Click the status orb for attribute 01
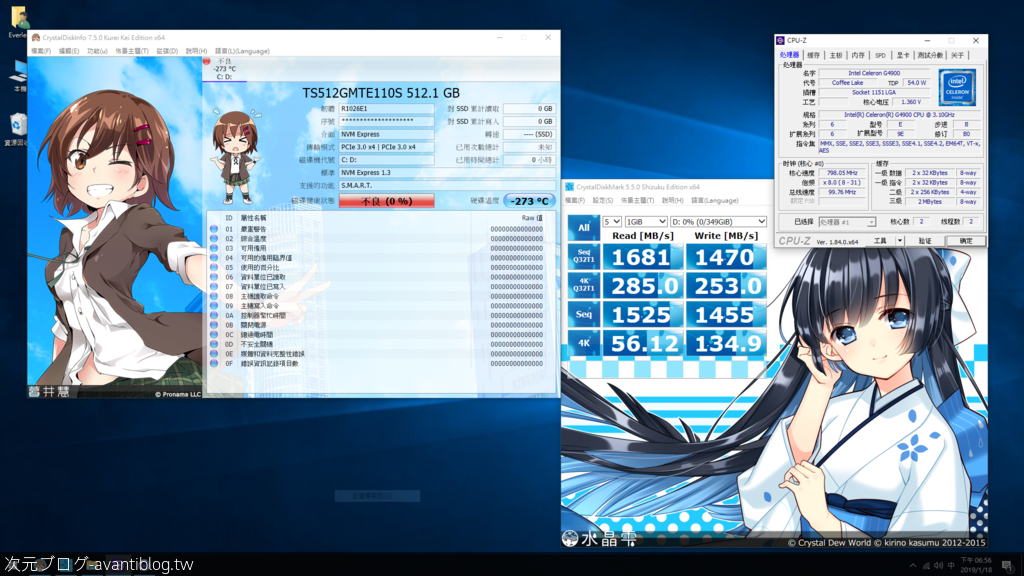1024x576 pixels. pos(214,229)
